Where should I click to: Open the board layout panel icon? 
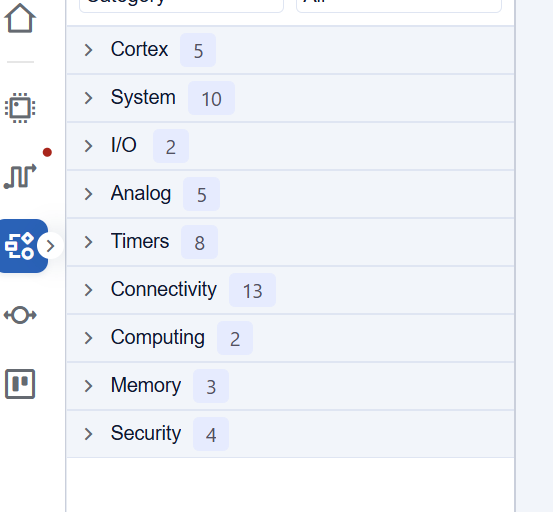[x=20, y=384]
